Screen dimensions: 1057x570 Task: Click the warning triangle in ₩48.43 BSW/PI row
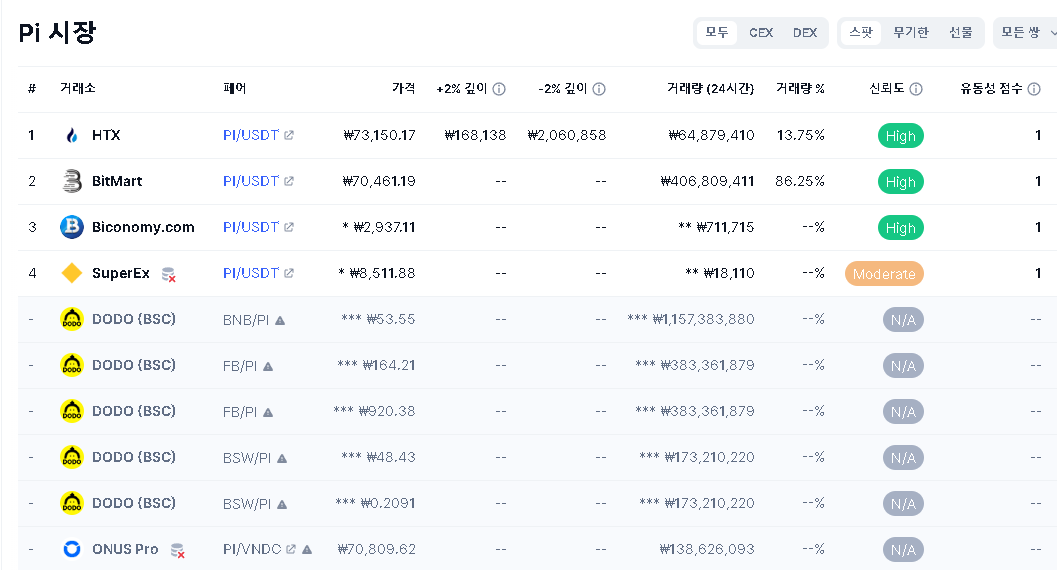[282, 458]
